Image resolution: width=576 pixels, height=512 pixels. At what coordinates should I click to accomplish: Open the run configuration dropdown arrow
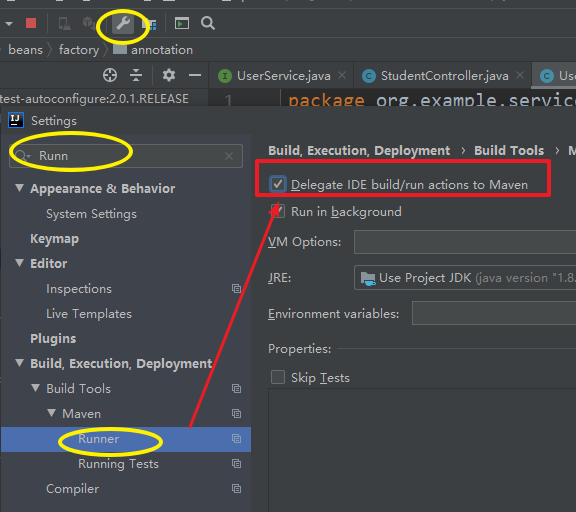click(9, 24)
